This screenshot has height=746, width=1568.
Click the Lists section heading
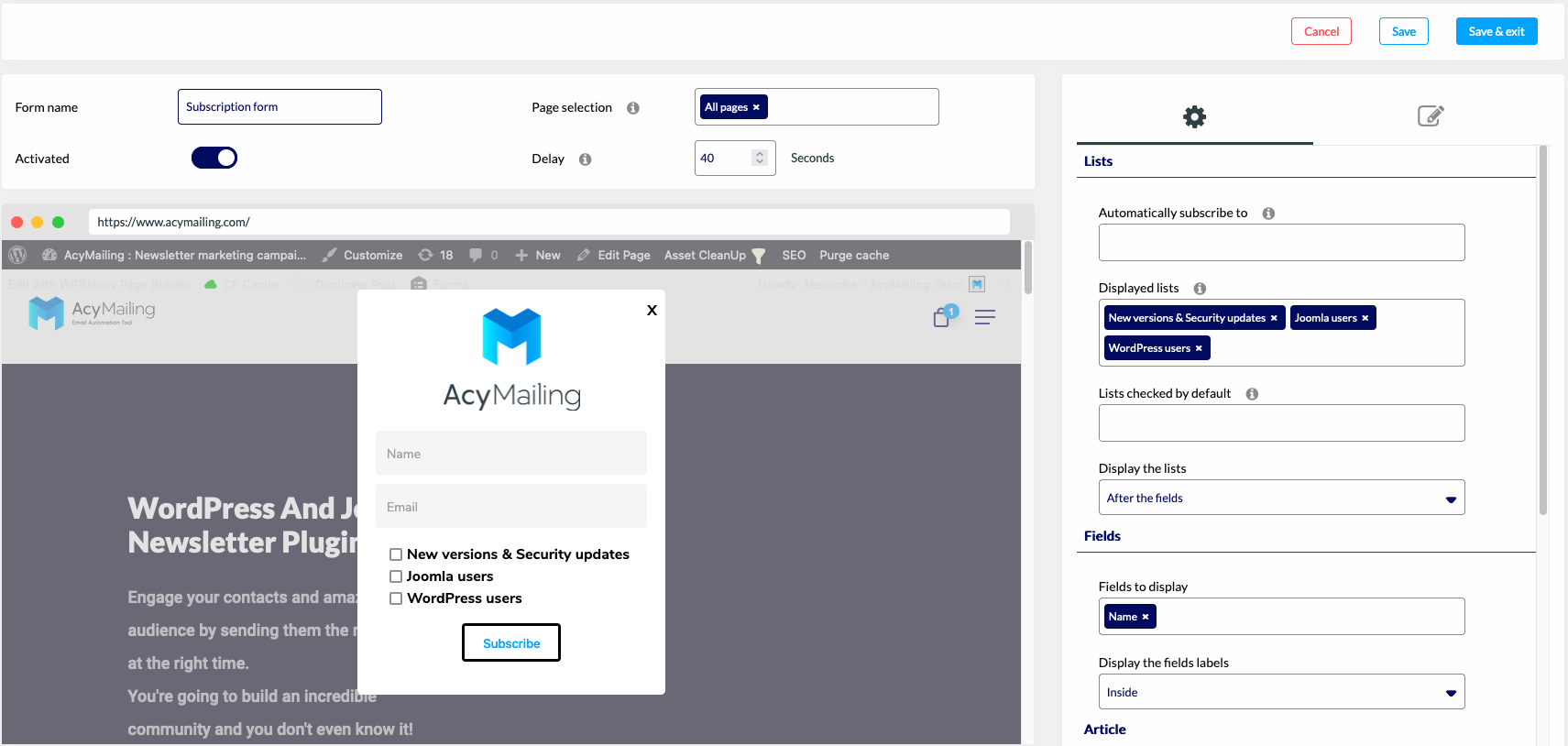pos(1098,161)
